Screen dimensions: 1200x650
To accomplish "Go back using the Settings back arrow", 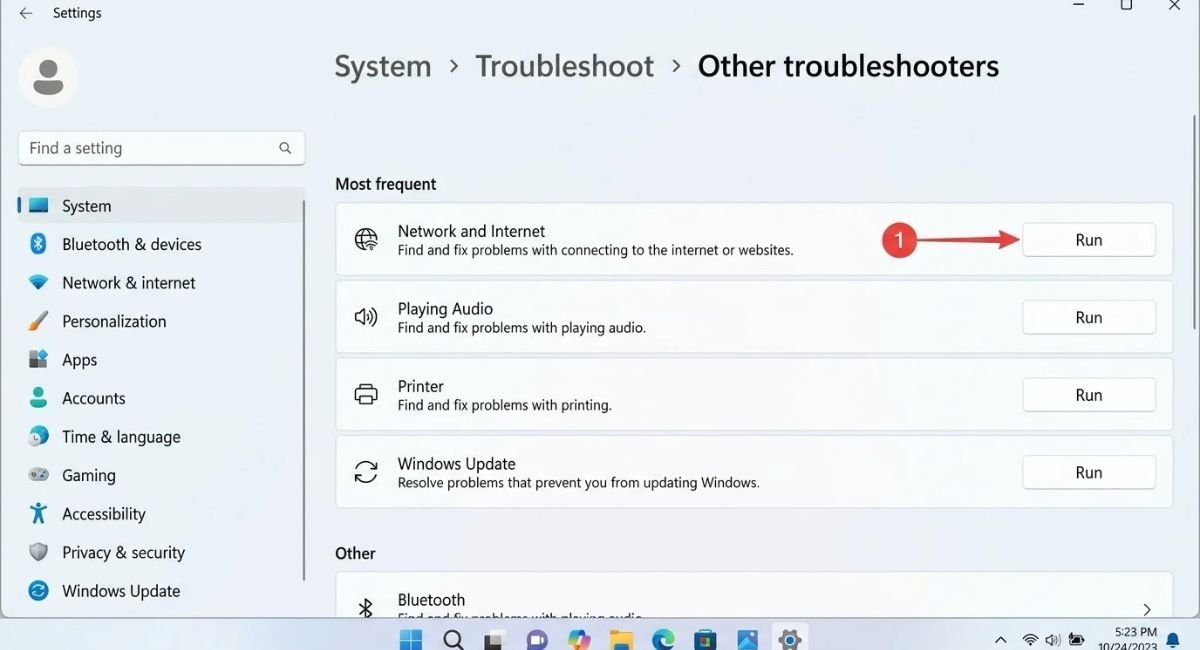I will [26, 14].
